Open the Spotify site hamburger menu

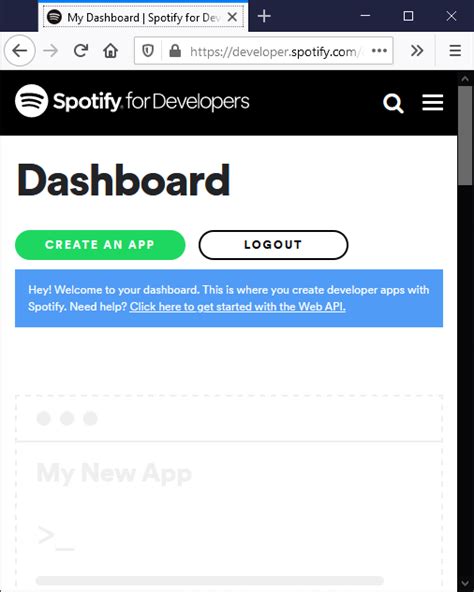[432, 102]
